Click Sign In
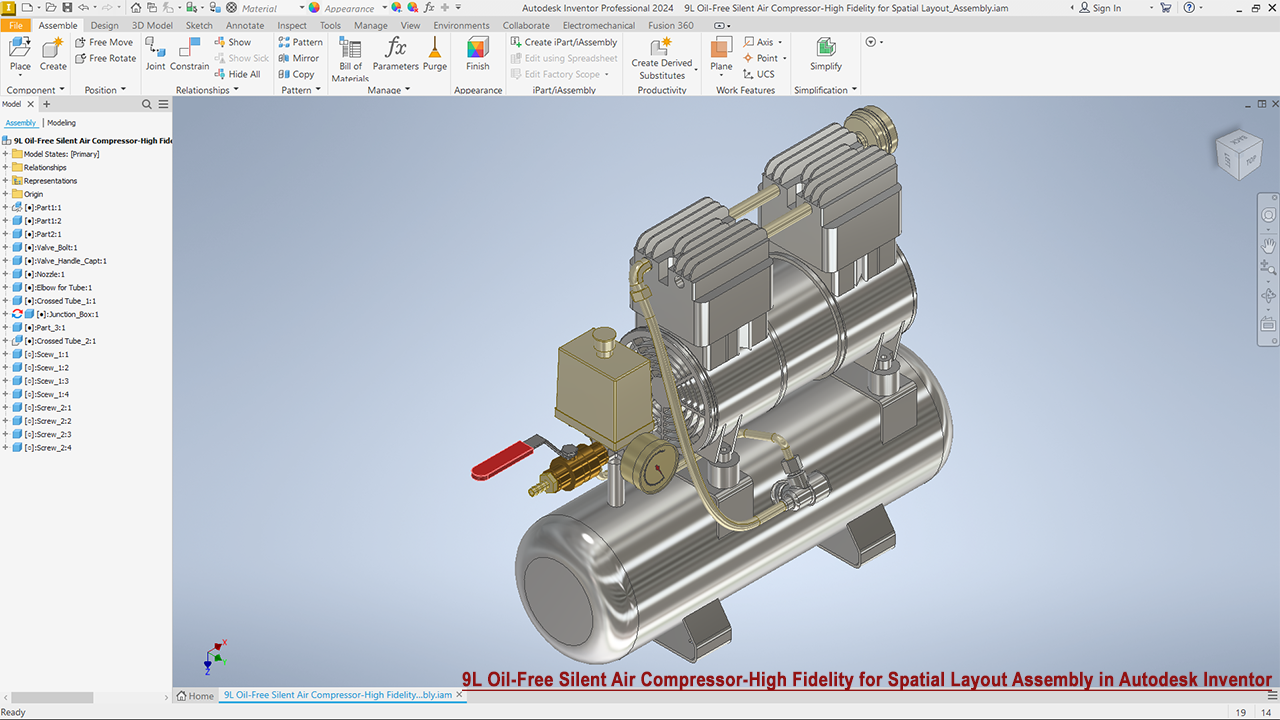This screenshot has height=720, width=1280. [1099, 8]
